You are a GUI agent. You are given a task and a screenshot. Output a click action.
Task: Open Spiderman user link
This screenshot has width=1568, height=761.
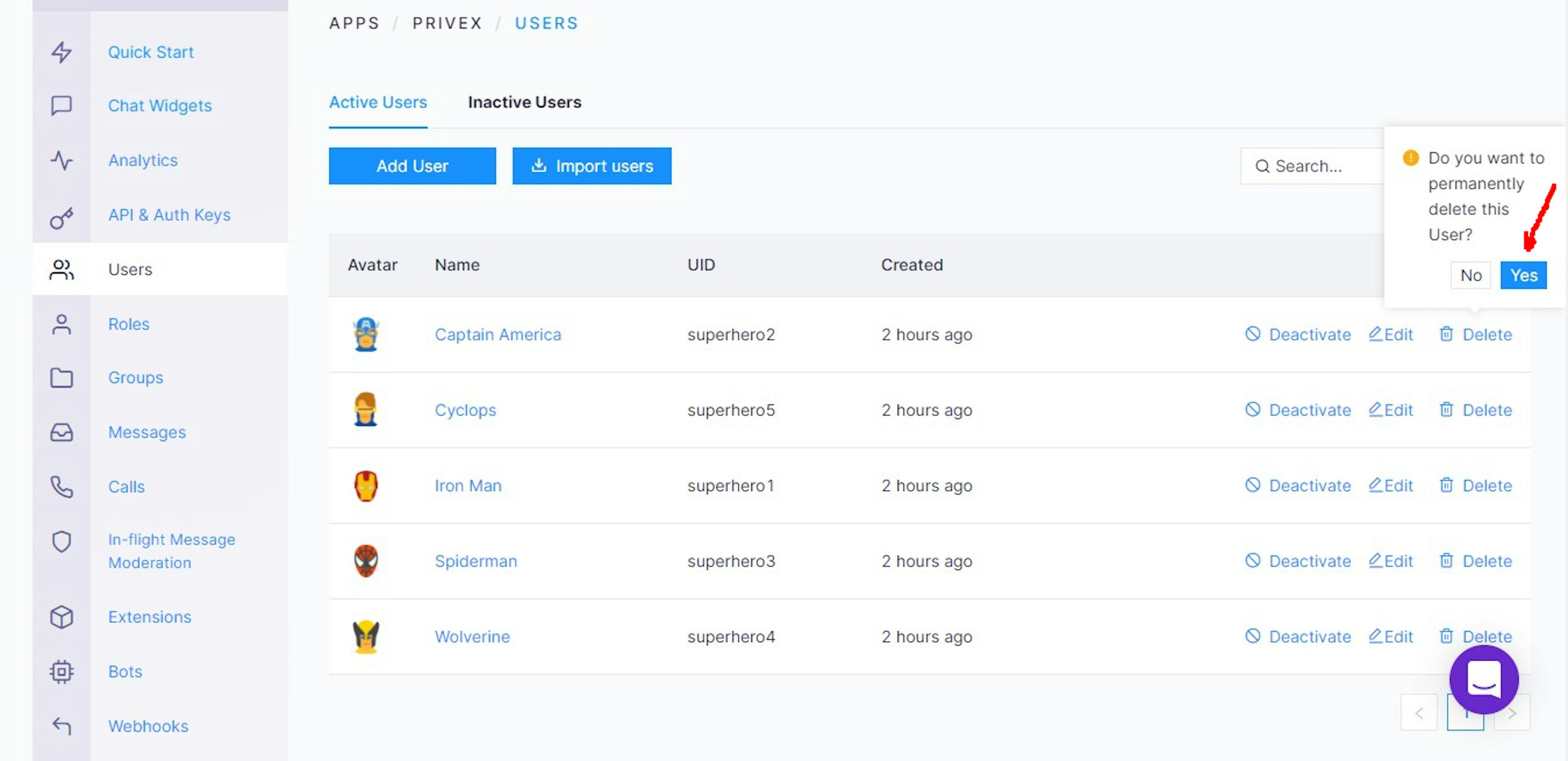pyautogui.click(x=475, y=561)
